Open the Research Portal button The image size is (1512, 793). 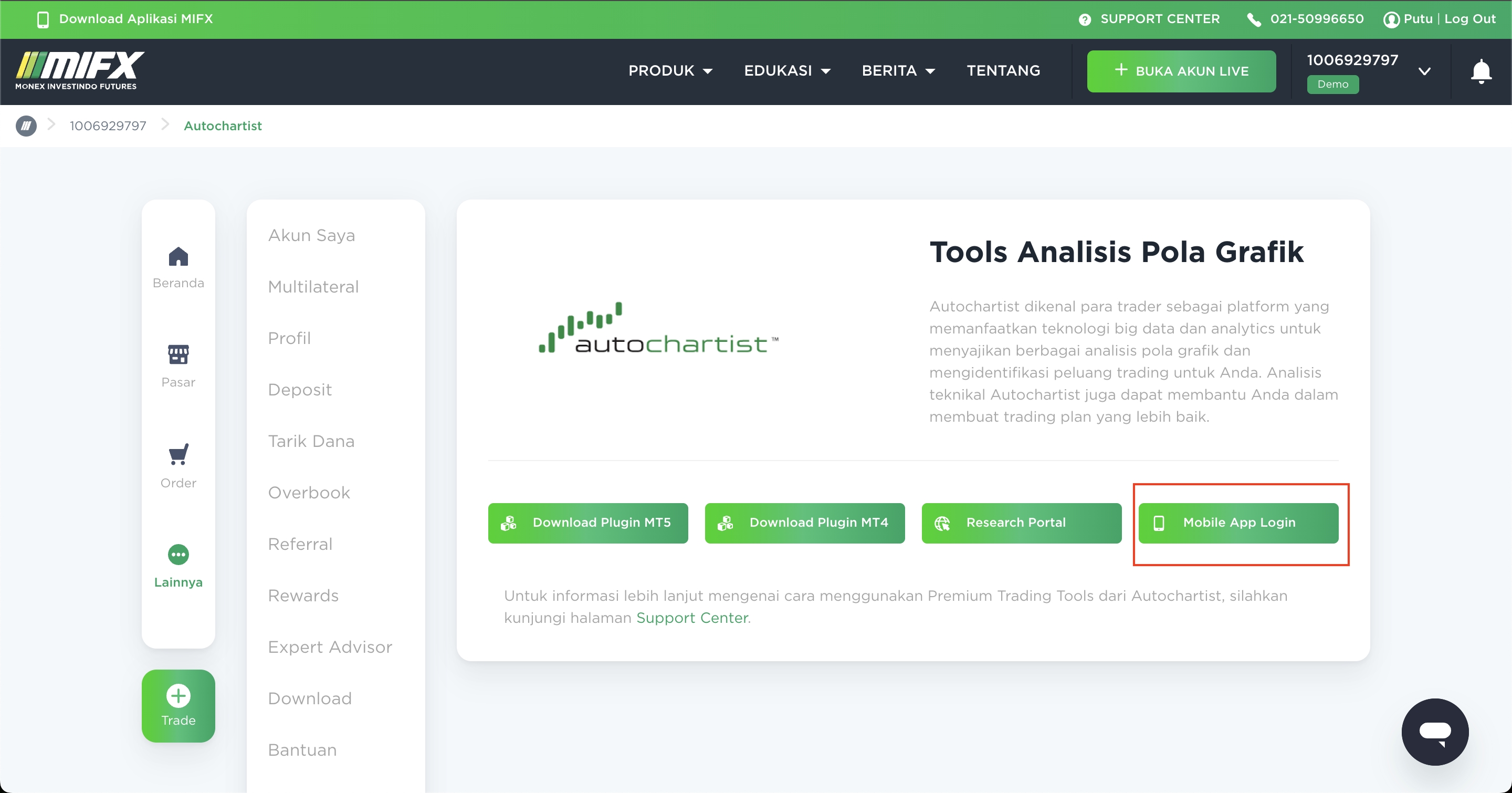click(1021, 523)
